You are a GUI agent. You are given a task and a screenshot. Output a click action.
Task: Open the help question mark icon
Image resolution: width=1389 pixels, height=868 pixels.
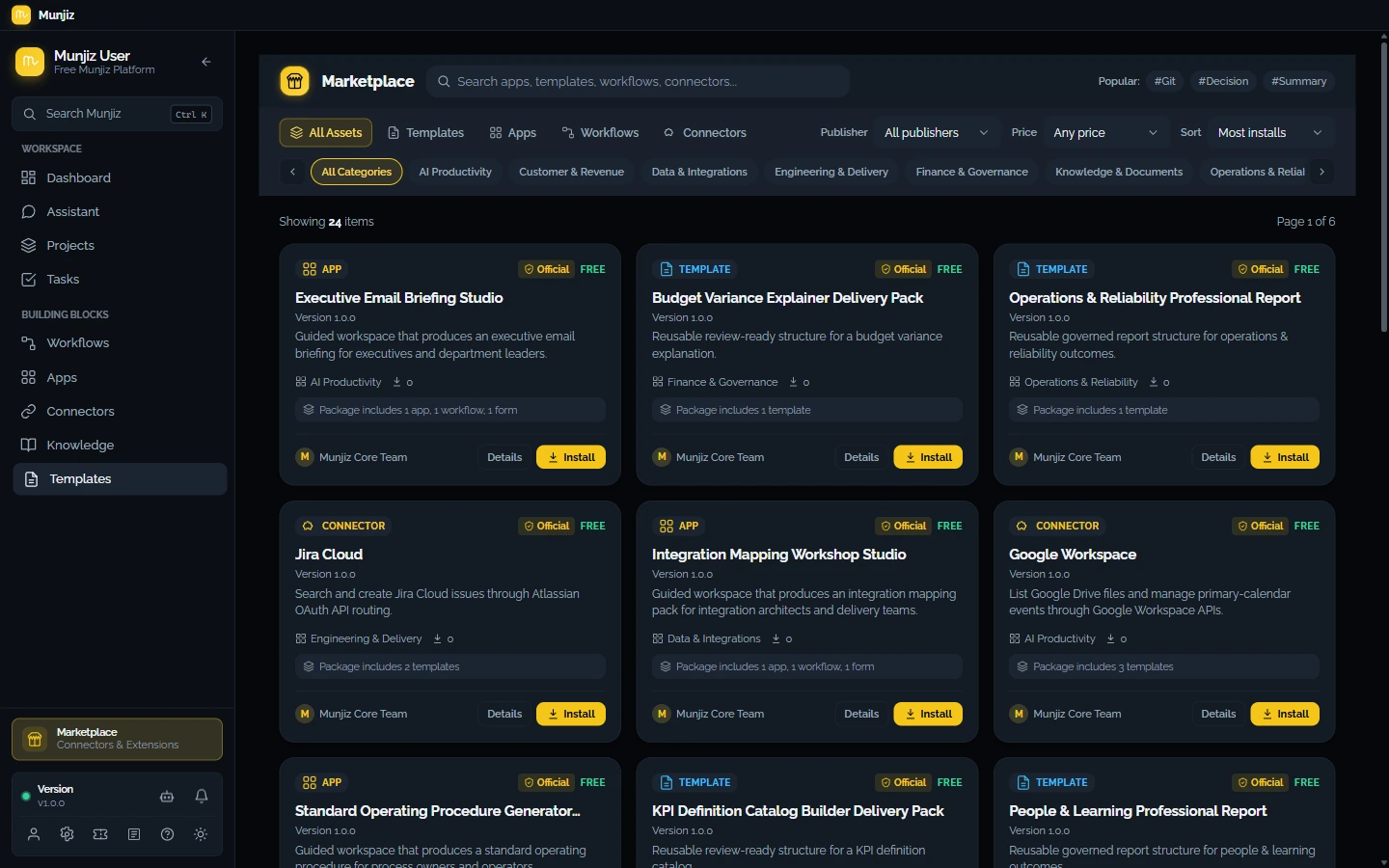[x=167, y=834]
